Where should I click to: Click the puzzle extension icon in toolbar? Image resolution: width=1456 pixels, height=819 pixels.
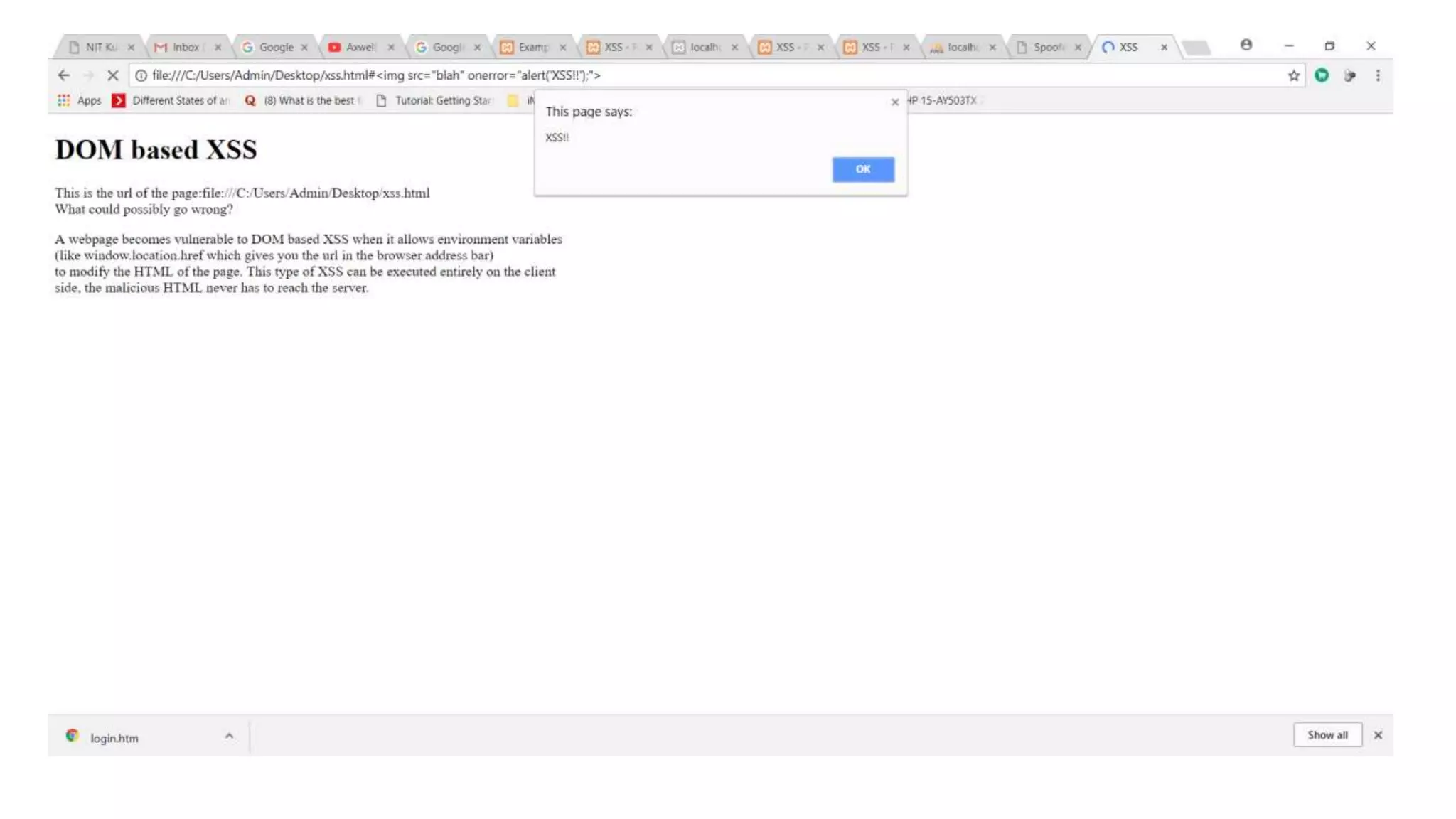(1349, 75)
